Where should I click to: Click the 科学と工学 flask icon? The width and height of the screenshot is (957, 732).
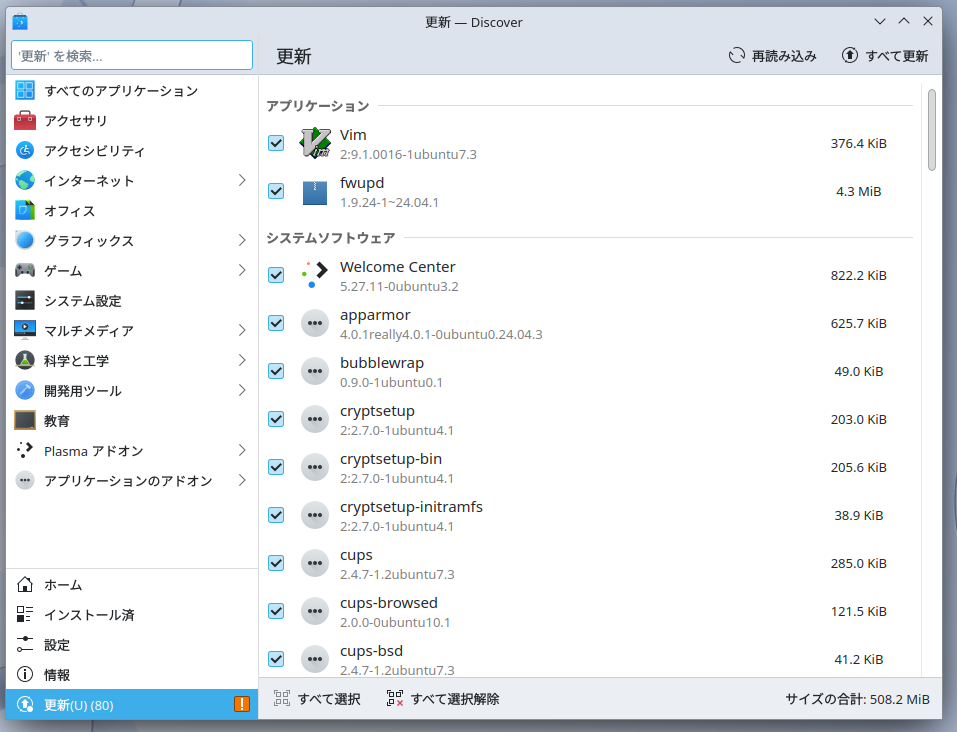coord(26,361)
